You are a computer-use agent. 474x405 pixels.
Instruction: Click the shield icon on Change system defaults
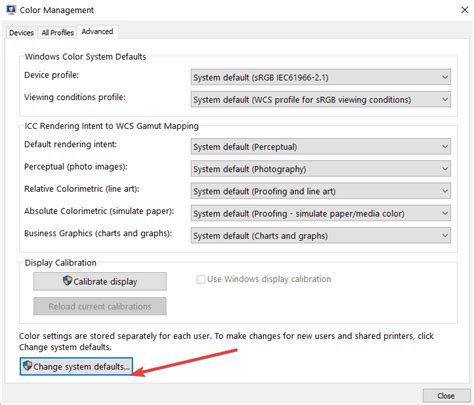click(27, 366)
